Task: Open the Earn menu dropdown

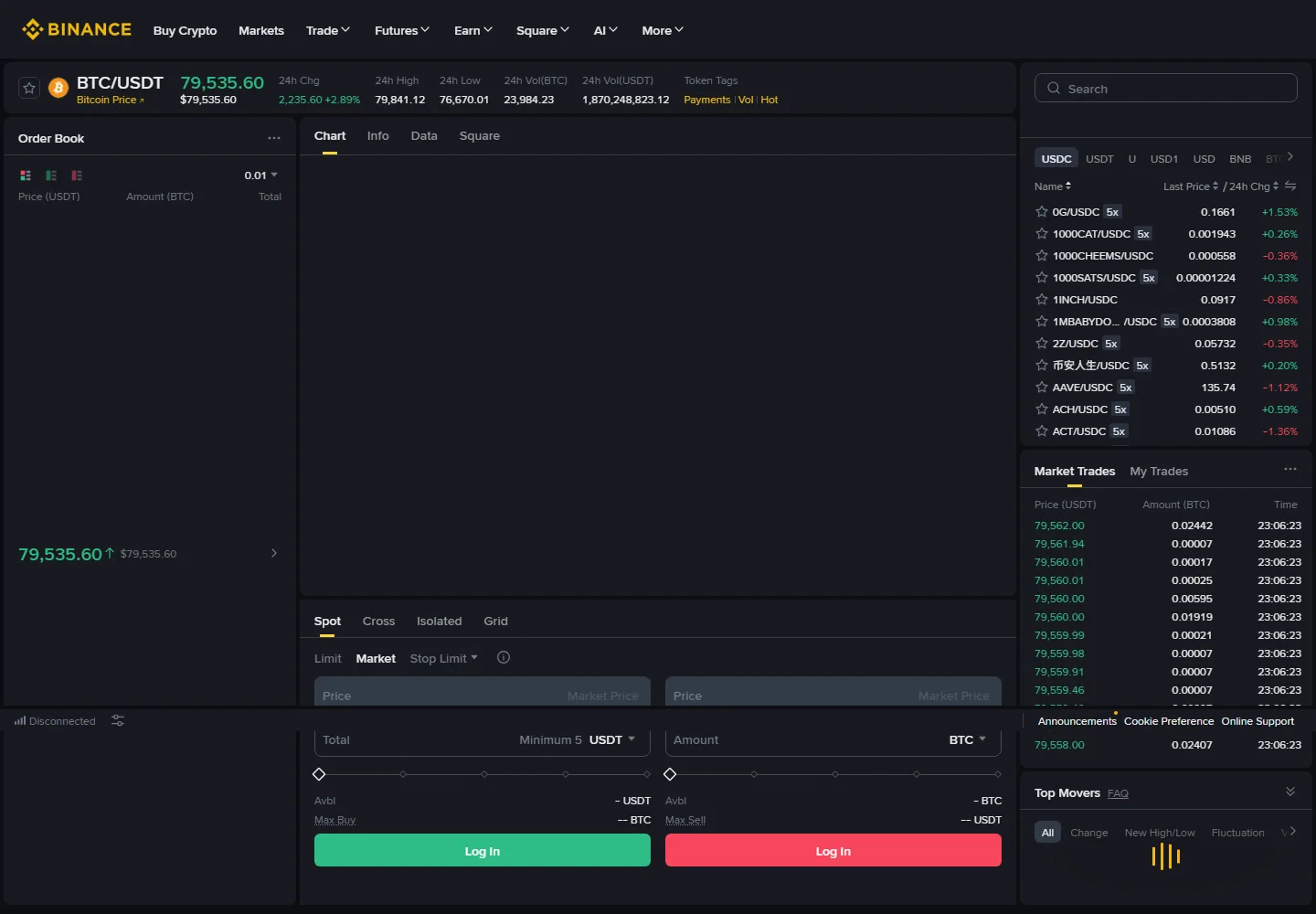Action: 473,30
